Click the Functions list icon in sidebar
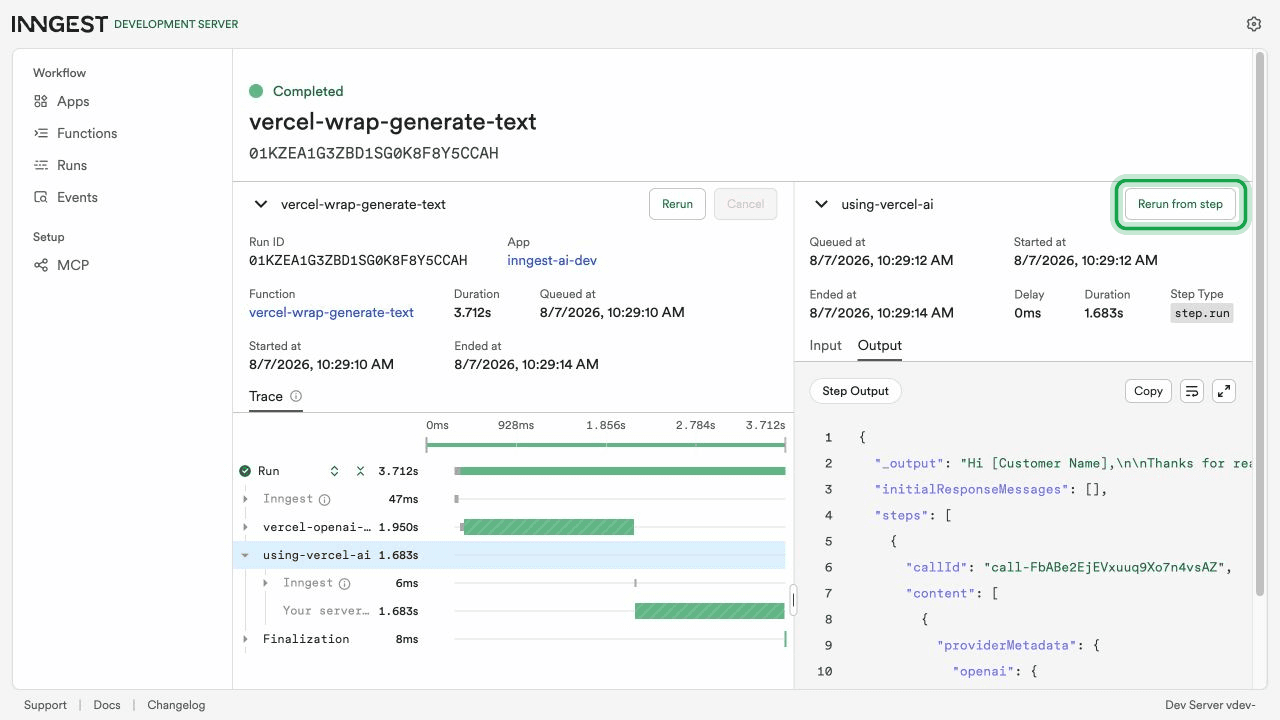Screen dimensions: 1280x720 click(41, 133)
